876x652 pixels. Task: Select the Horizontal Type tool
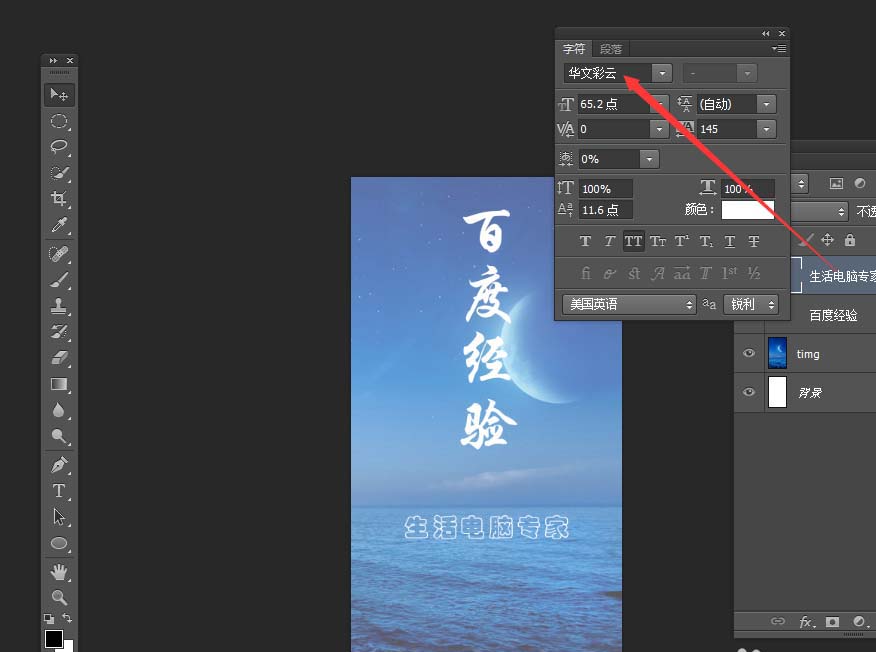tap(59, 491)
